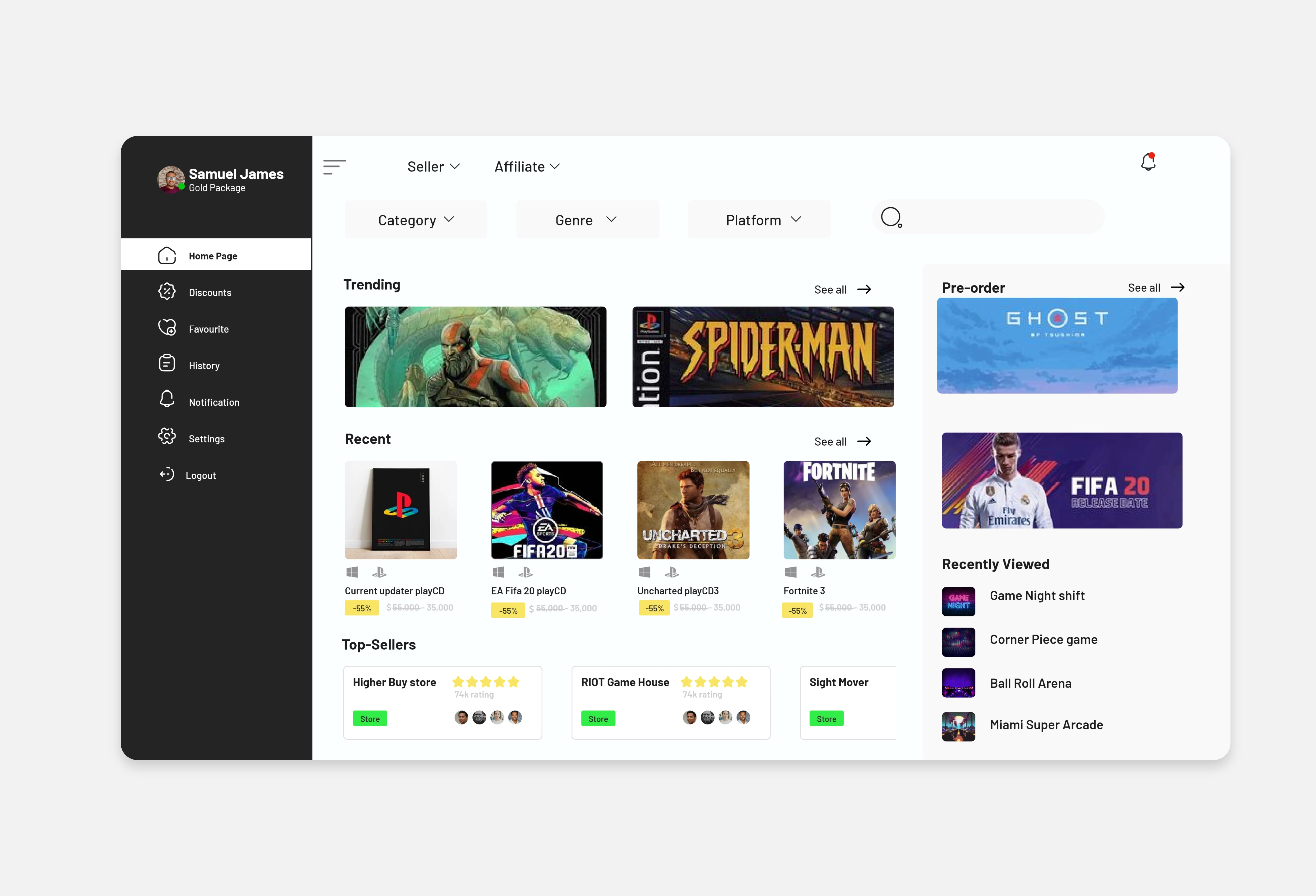Open the Category filter dropdown
Screen dimensions: 1316x896
coord(416,219)
